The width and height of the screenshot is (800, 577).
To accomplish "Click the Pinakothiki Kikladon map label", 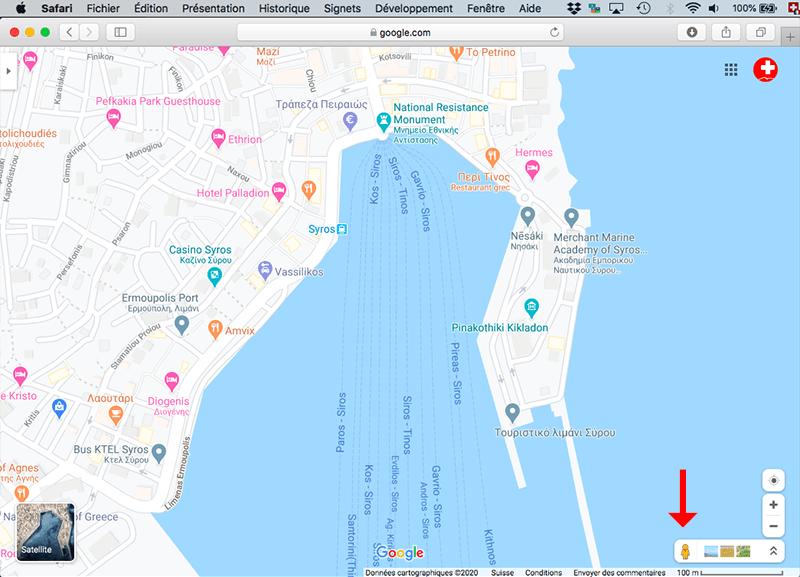I will pos(500,328).
